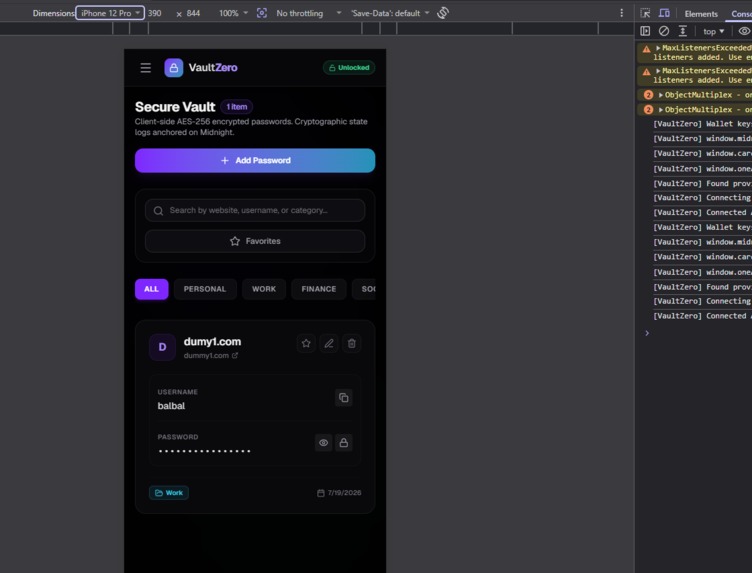Screen dimensions: 752x573
Task: Click the live expression eye icon
Action: (744, 31)
